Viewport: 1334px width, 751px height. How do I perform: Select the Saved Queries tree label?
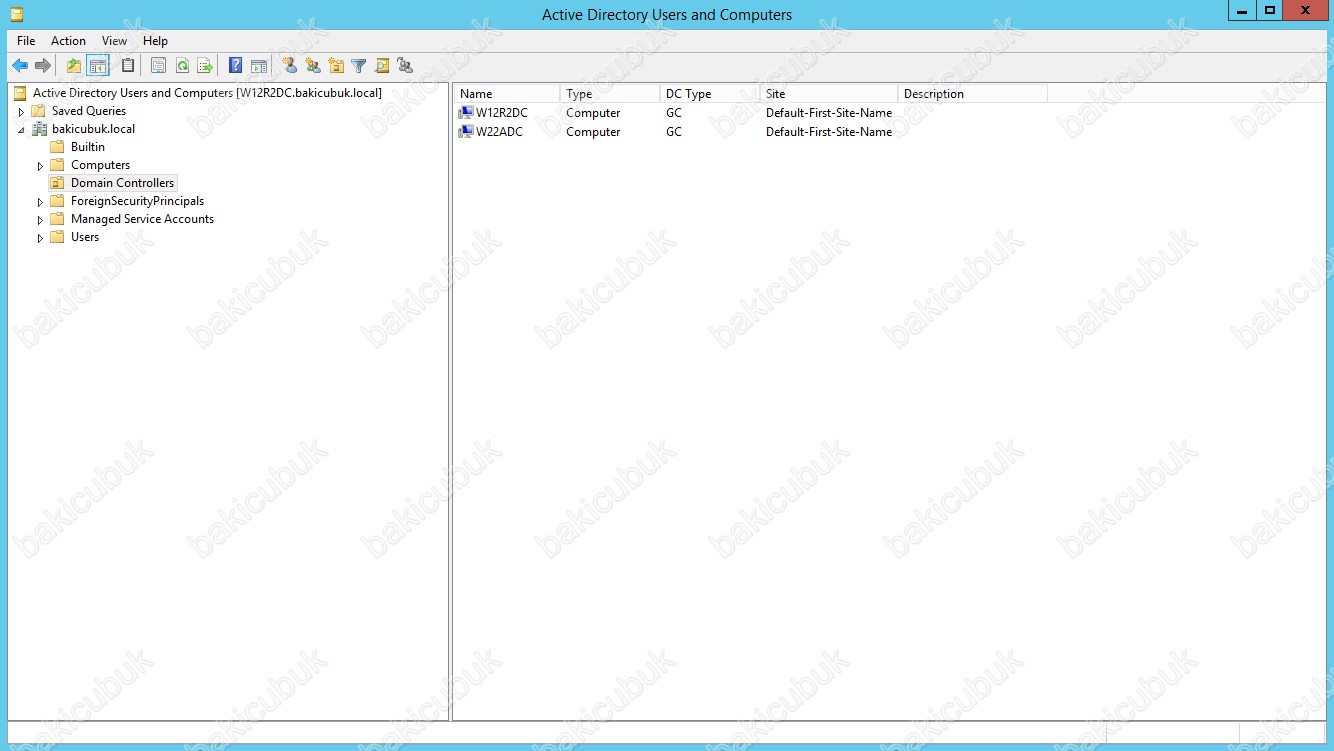[x=89, y=111]
